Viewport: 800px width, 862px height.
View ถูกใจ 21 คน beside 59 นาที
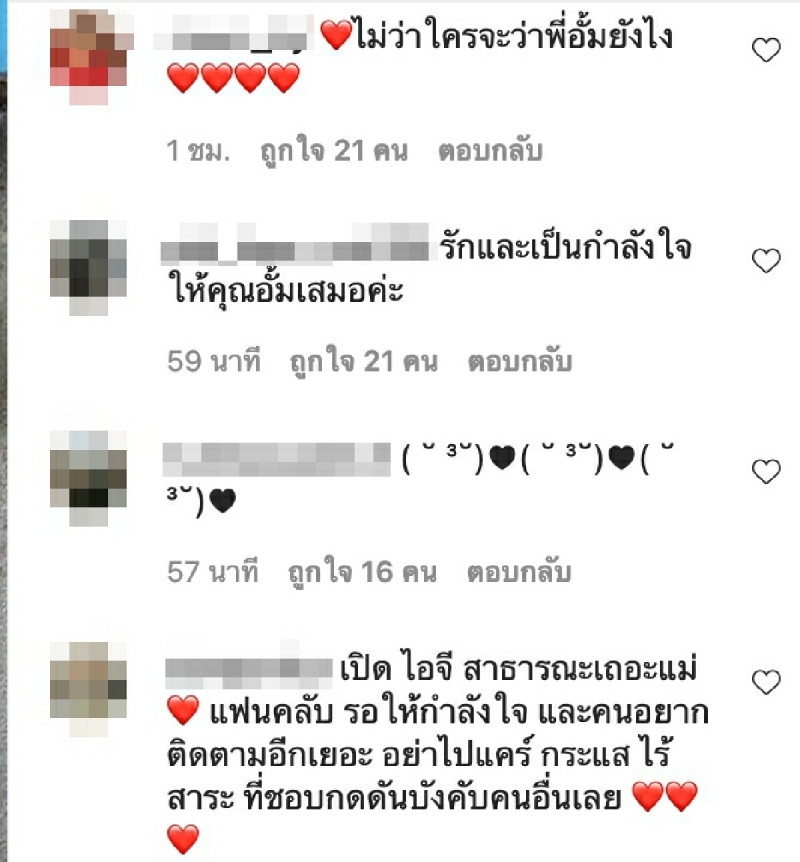(363, 362)
